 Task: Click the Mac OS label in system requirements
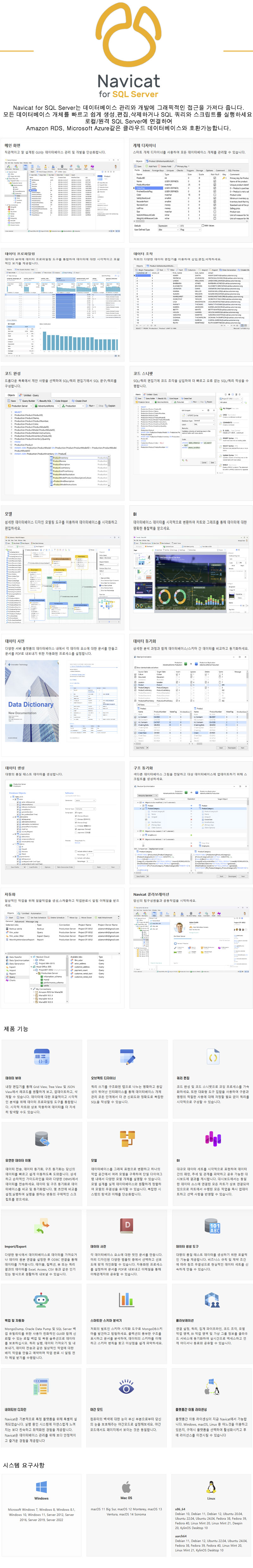point(126,1498)
